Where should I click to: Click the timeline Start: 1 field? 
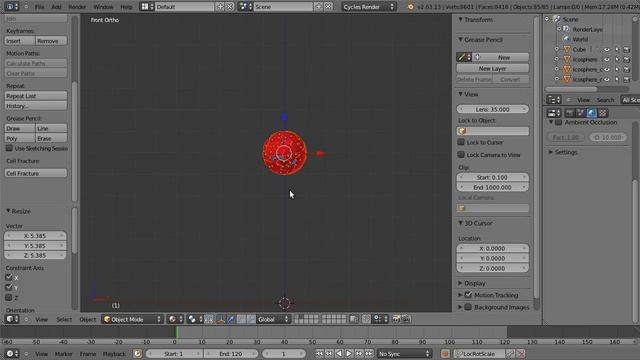click(174, 354)
